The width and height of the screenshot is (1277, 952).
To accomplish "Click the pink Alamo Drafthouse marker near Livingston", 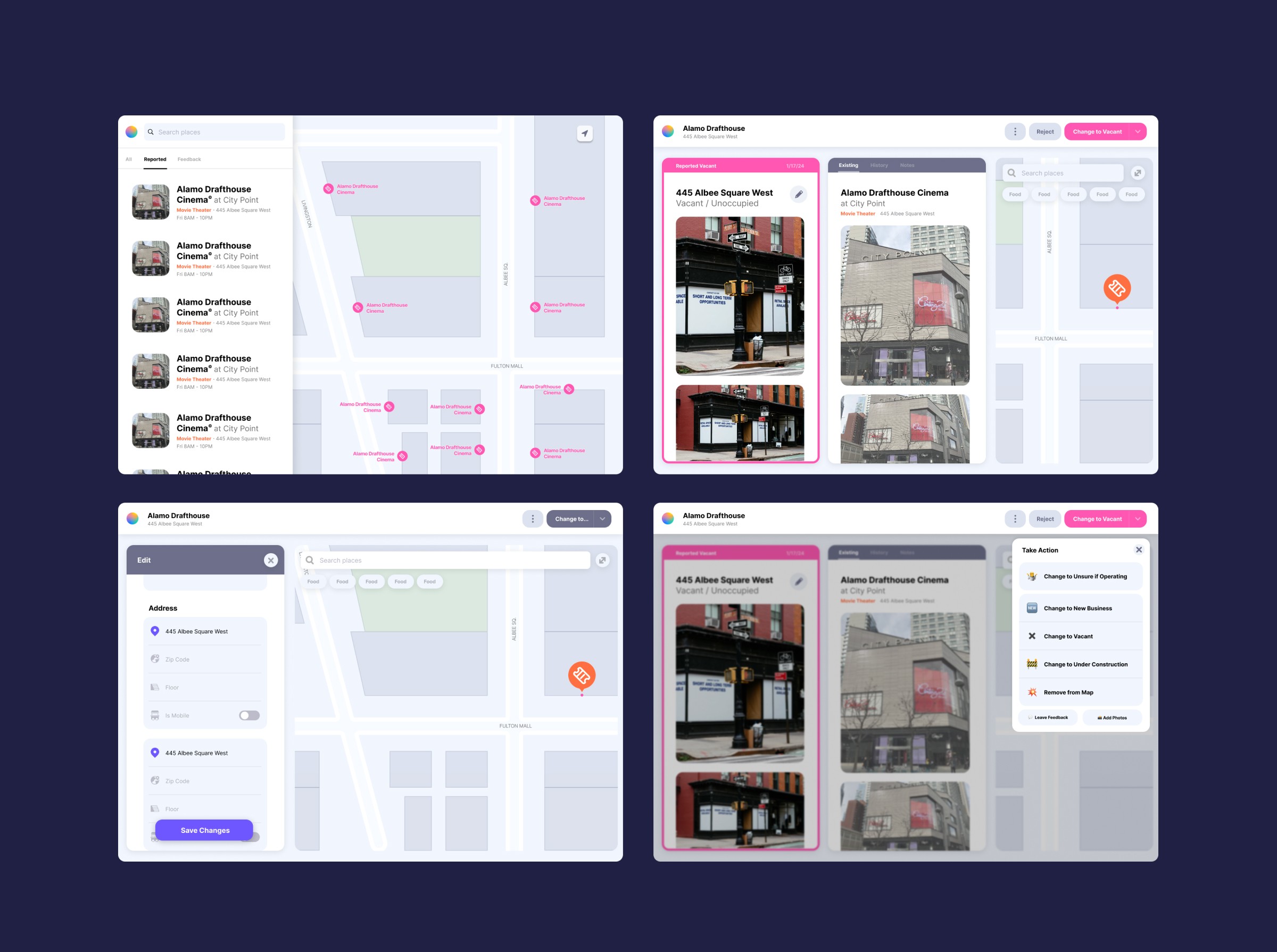I will coord(328,189).
